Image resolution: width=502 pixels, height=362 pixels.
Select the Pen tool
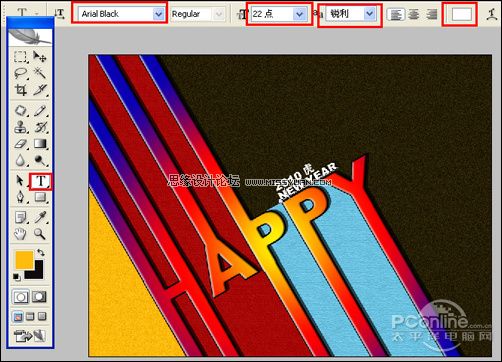pos(20,197)
